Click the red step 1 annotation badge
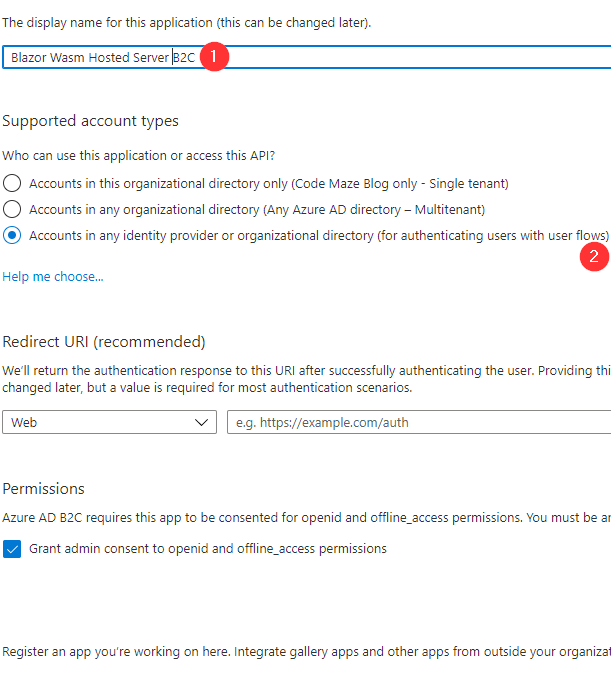The width and height of the screenshot is (611, 675). (214, 57)
